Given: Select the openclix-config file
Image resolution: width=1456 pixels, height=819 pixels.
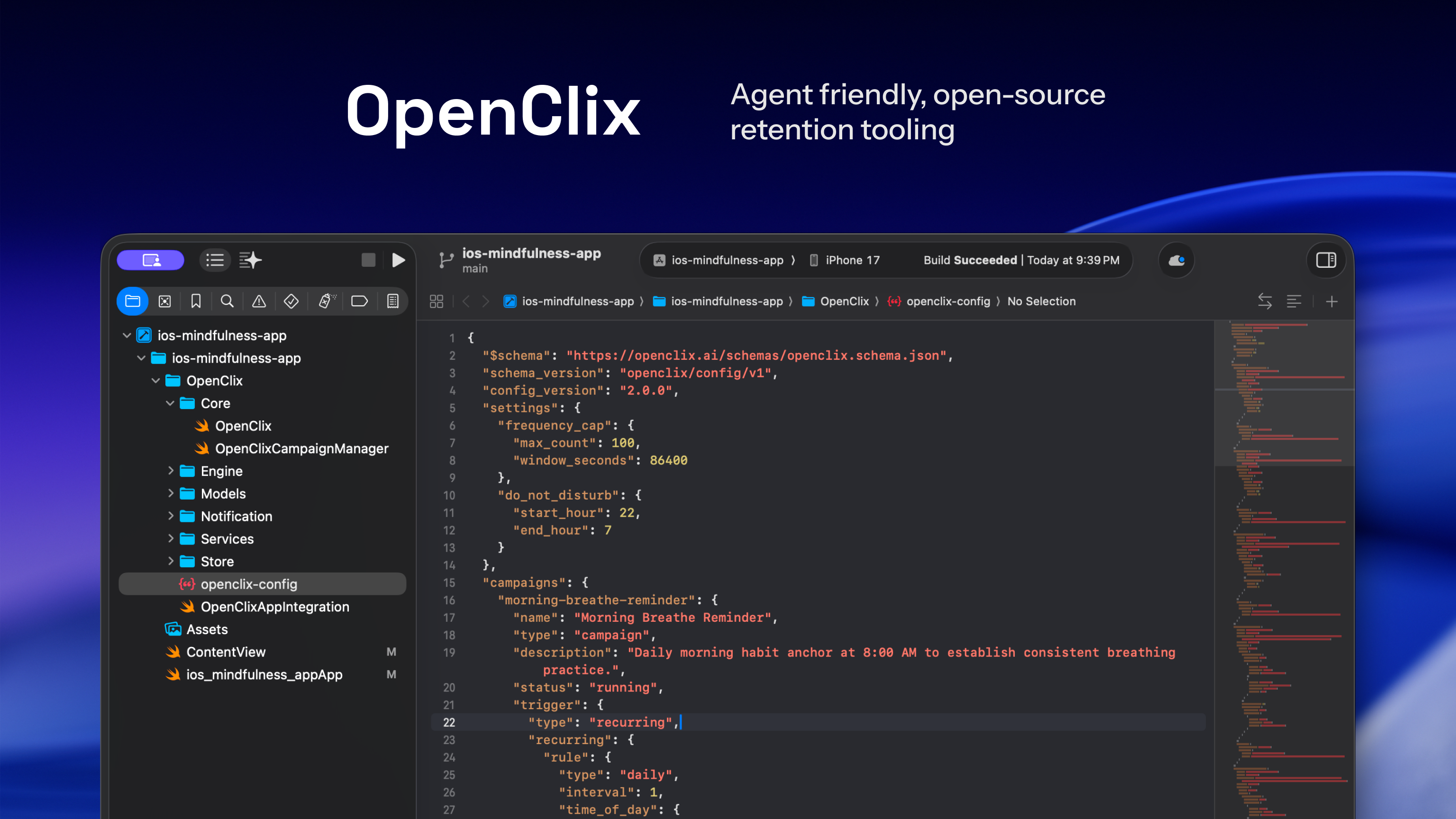Looking at the screenshot, I should 249,584.
